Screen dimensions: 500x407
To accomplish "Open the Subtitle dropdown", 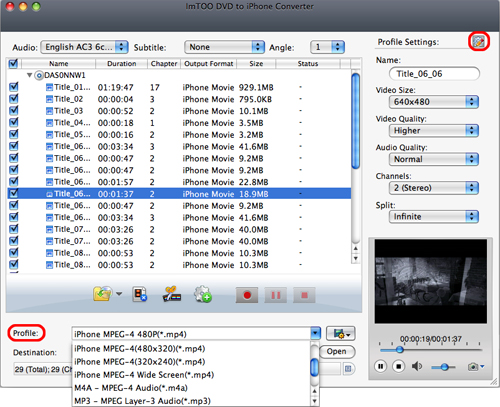I will pos(224,47).
